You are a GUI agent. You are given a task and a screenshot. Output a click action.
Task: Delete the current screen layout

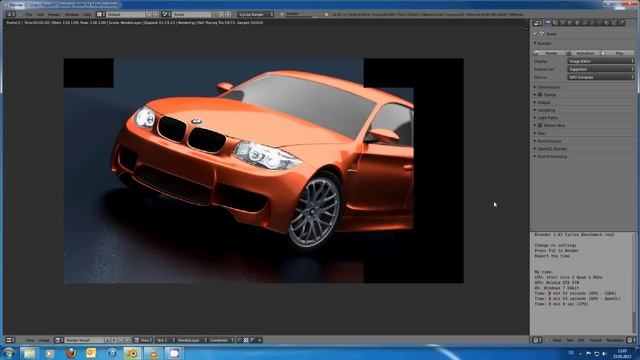coord(156,14)
